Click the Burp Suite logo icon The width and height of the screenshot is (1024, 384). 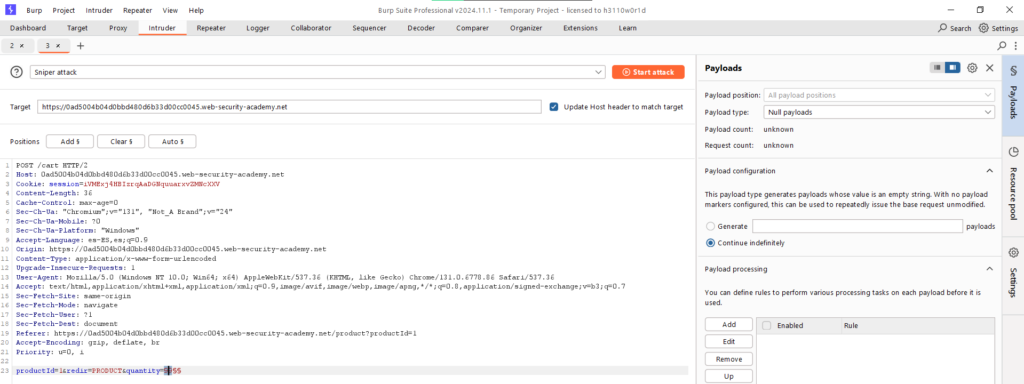[x=11, y=10]
